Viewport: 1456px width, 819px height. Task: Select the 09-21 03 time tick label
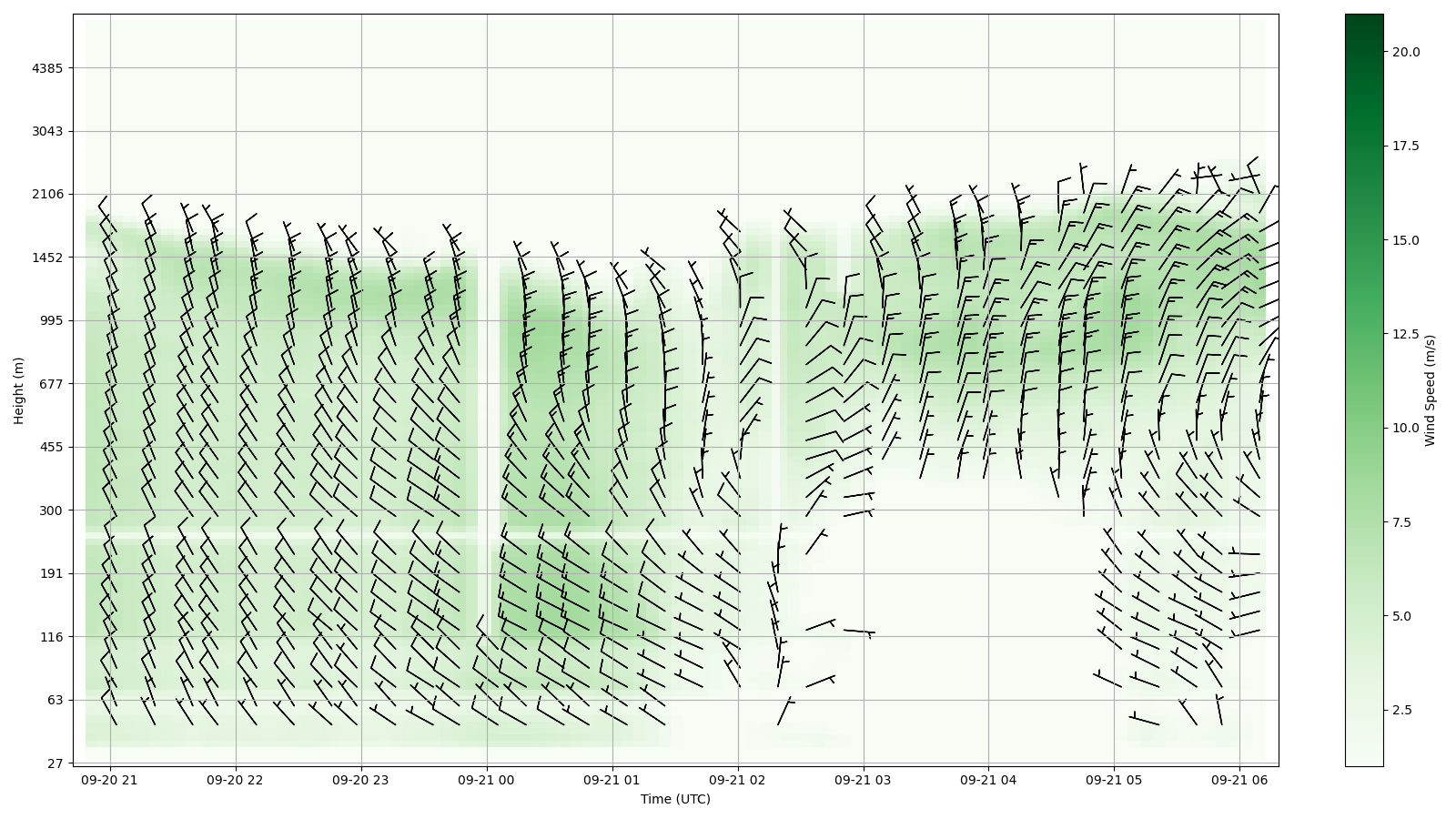point(864,780)
